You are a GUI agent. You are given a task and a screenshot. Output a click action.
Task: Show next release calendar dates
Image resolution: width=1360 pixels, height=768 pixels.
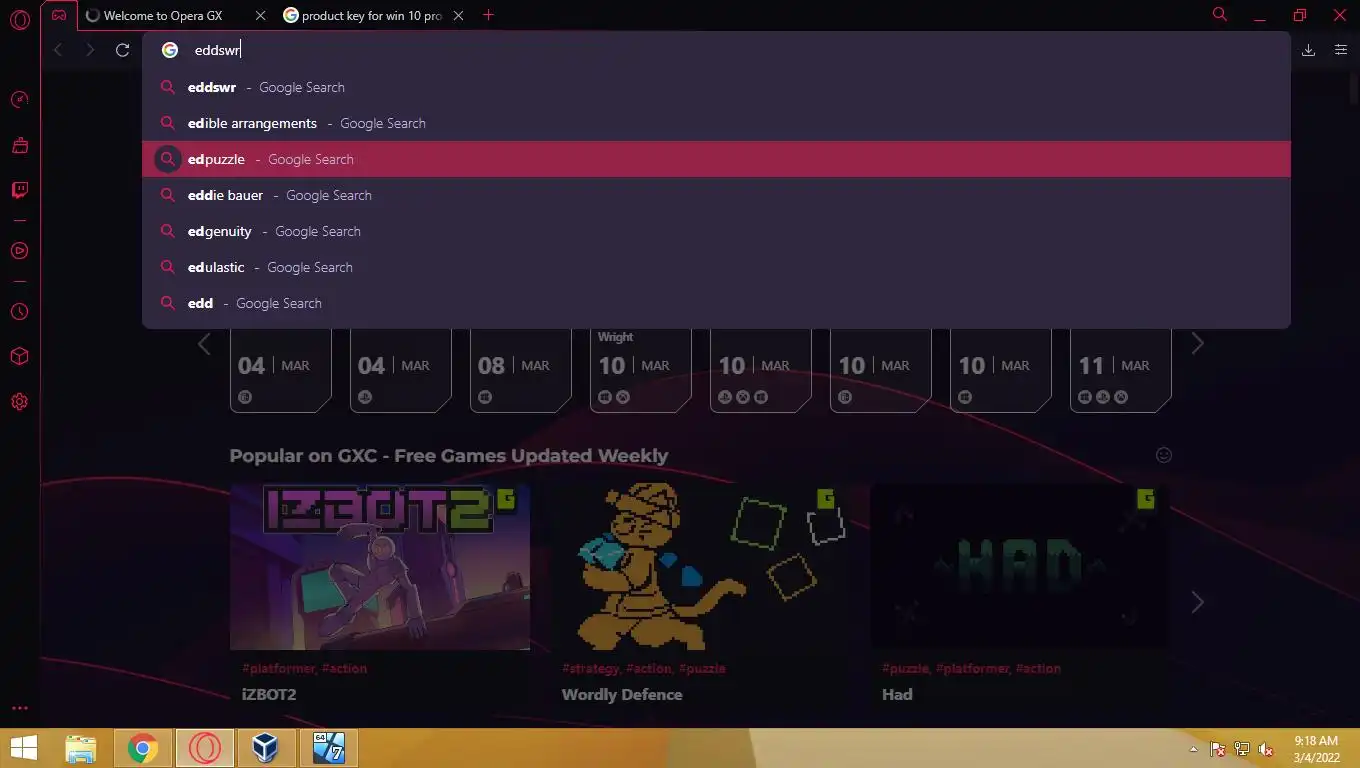1197,344
